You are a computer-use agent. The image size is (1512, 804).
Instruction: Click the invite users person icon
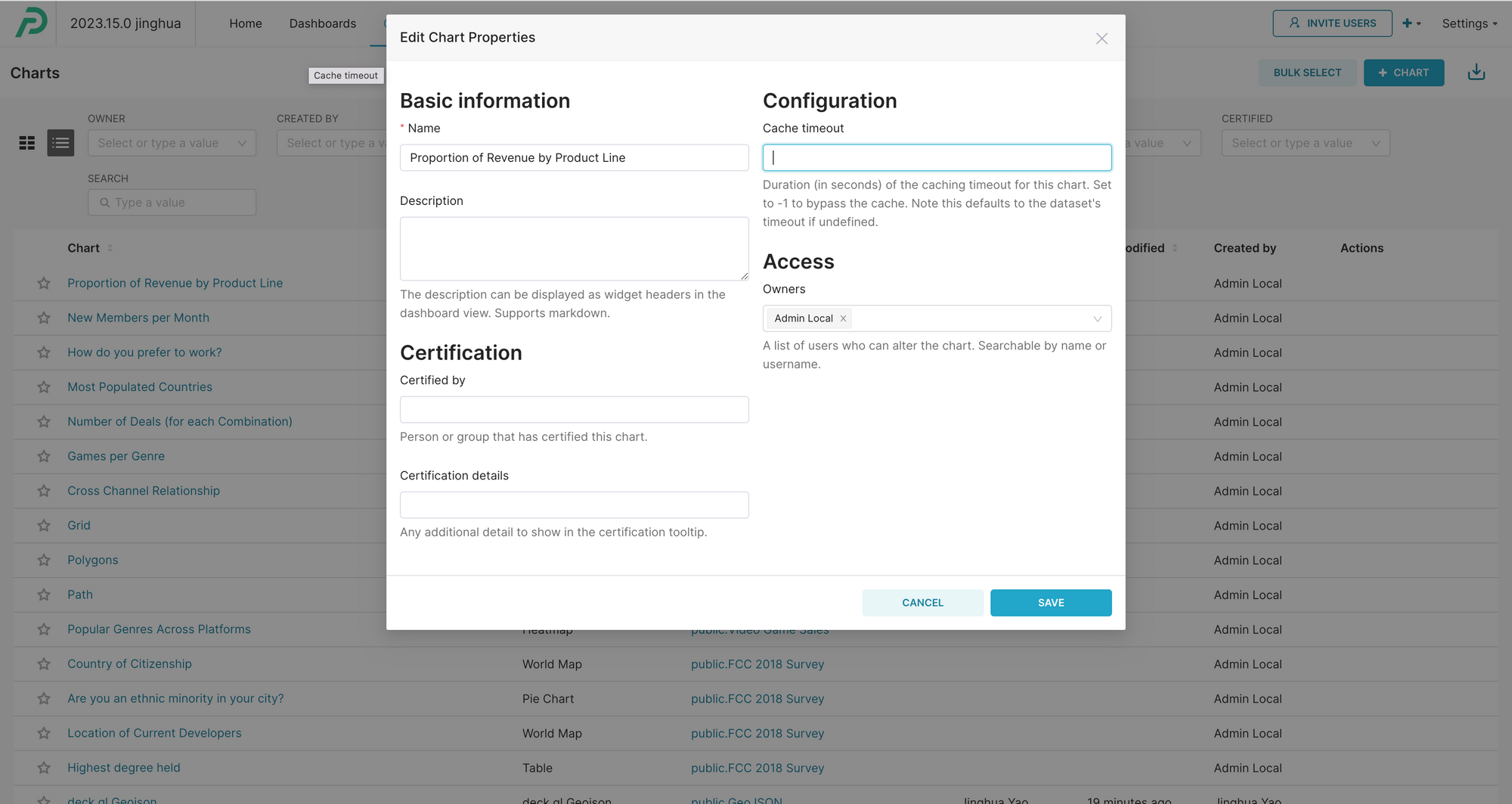[1294, 23]
